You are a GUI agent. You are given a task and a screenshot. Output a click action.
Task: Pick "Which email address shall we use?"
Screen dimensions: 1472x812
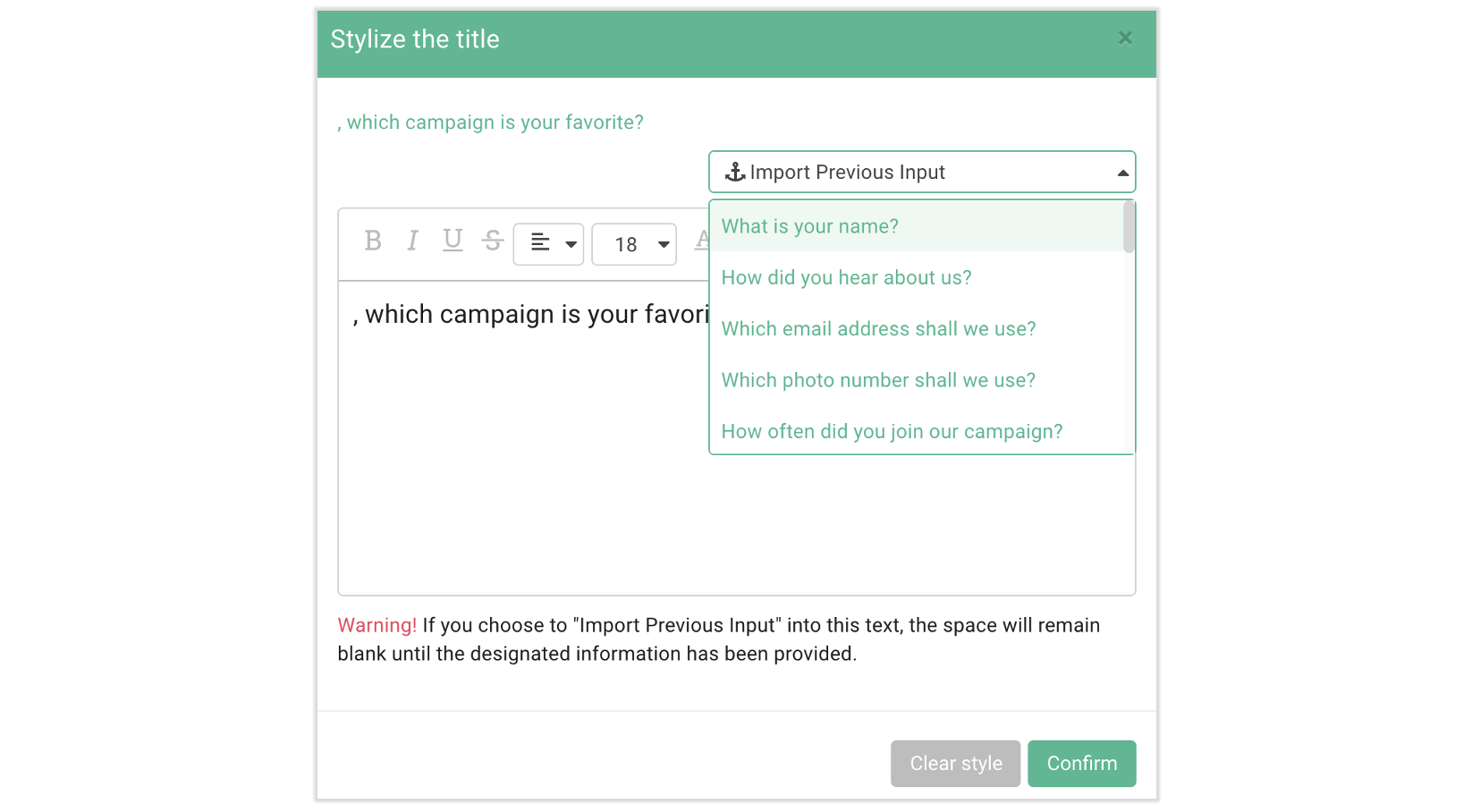tap(917, 328)
